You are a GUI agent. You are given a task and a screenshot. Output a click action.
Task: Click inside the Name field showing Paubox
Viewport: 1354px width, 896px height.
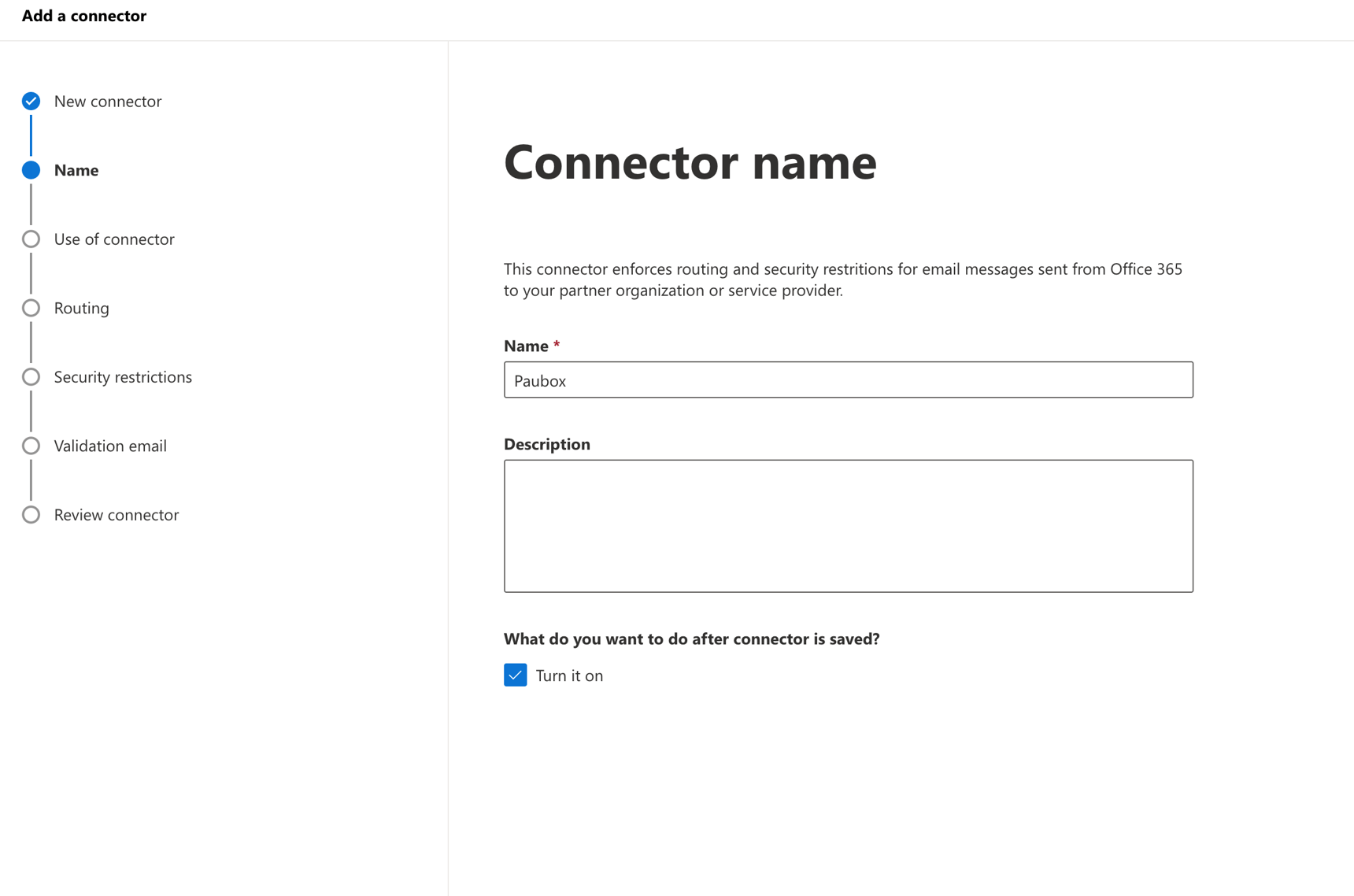[x=849, y=380]
